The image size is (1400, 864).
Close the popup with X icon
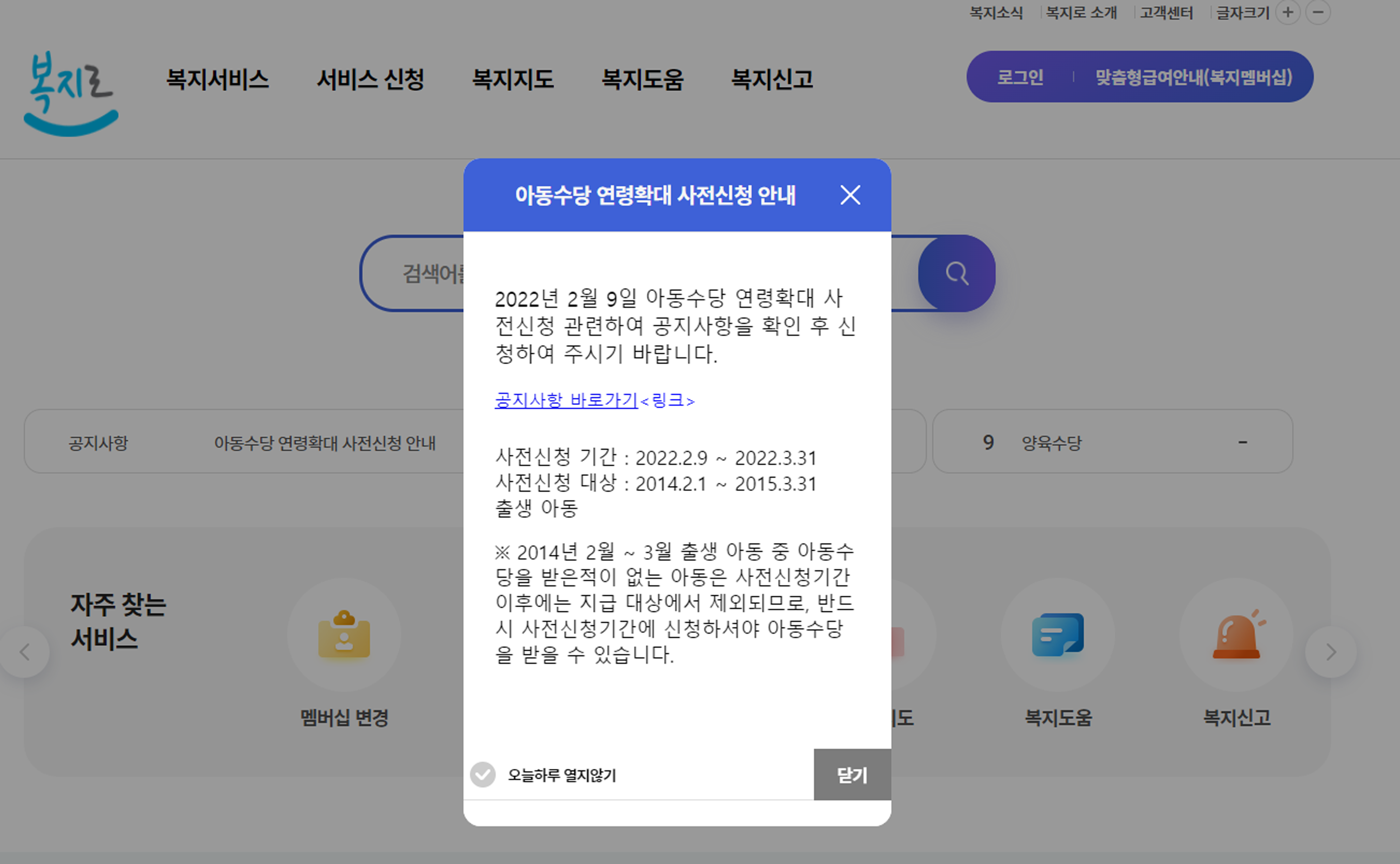tap(850, 195)
